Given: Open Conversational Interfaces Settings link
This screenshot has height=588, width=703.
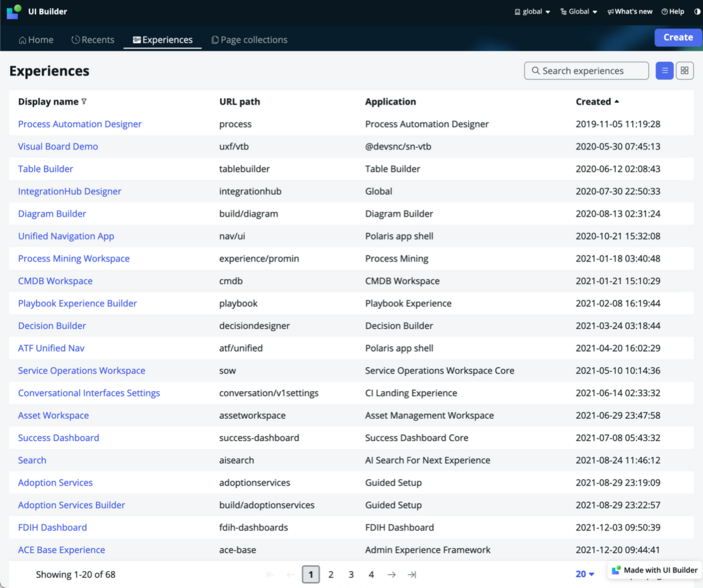Looking at the screenshot, I should 89,393.
